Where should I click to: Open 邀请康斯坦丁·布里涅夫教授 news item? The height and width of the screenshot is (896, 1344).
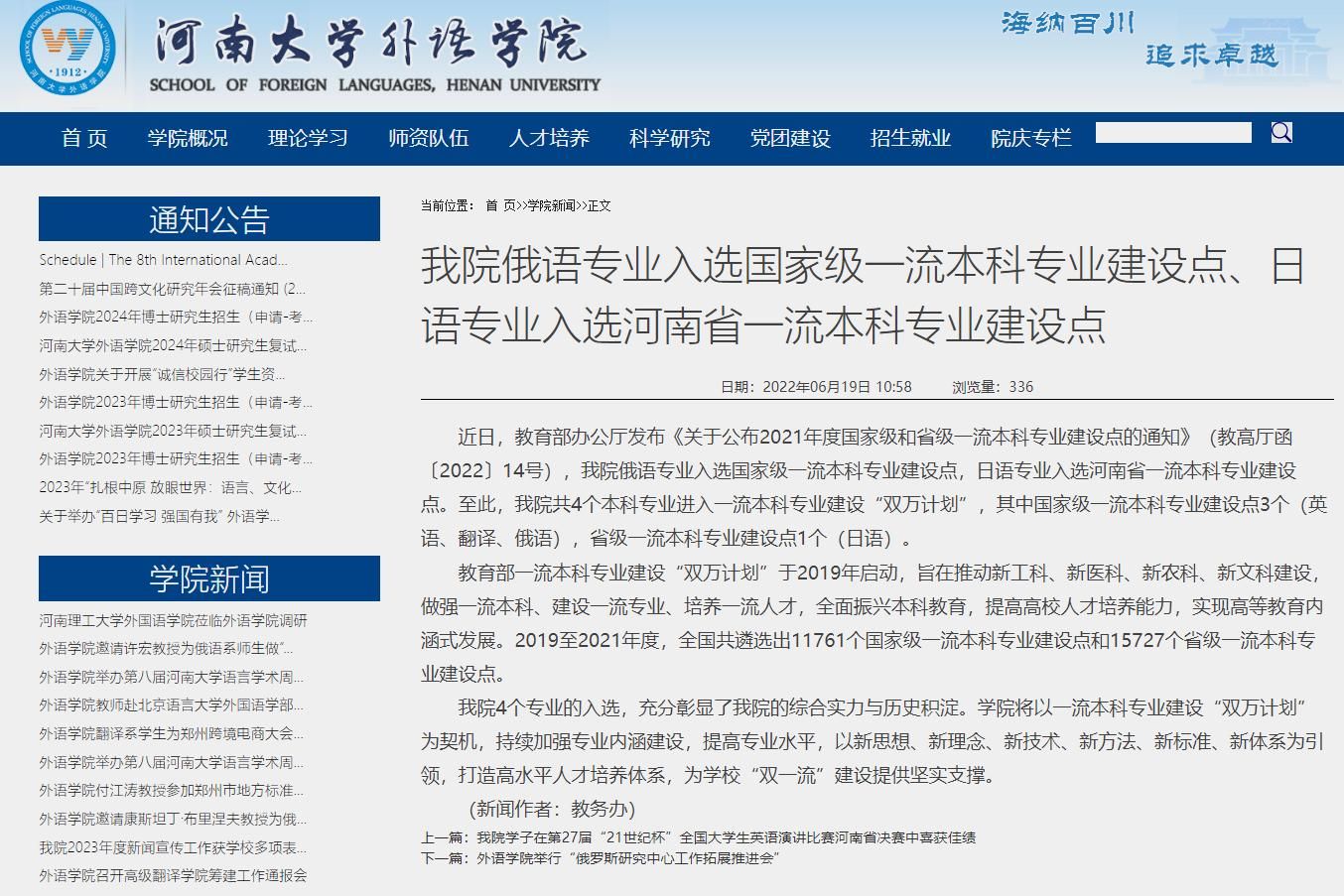[173, 819]
